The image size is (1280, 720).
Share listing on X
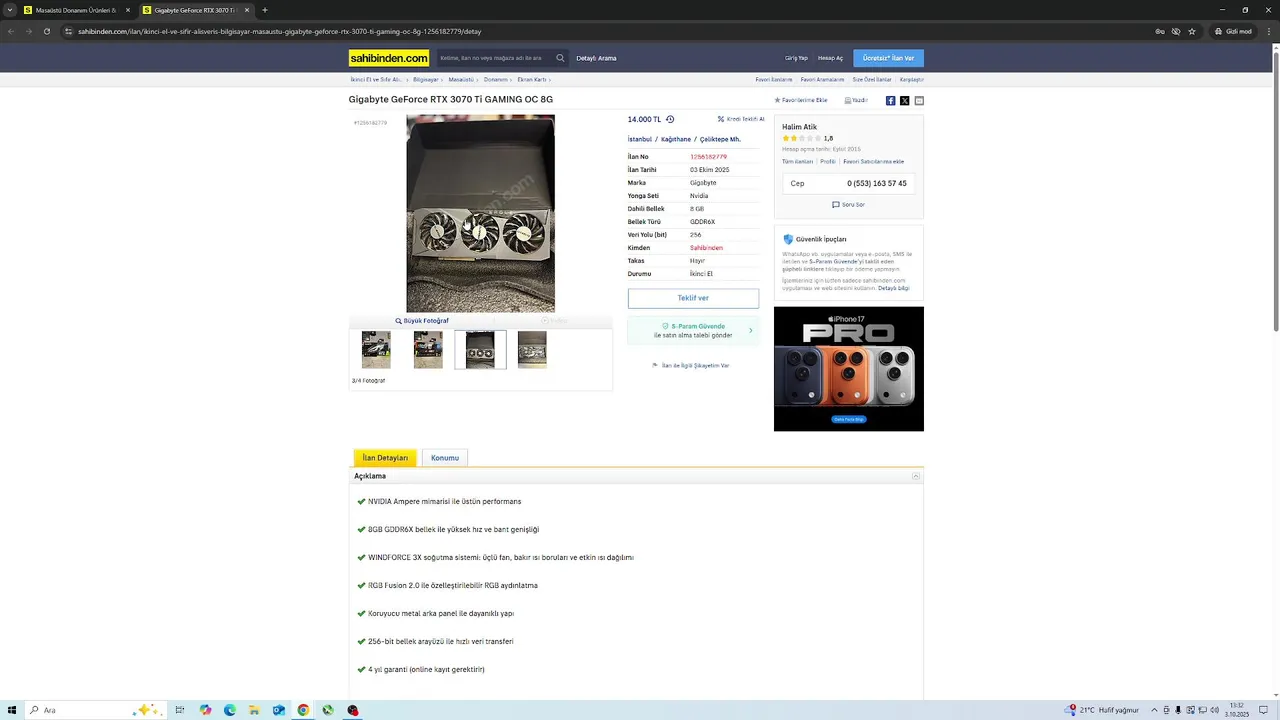tap(905, 100)
